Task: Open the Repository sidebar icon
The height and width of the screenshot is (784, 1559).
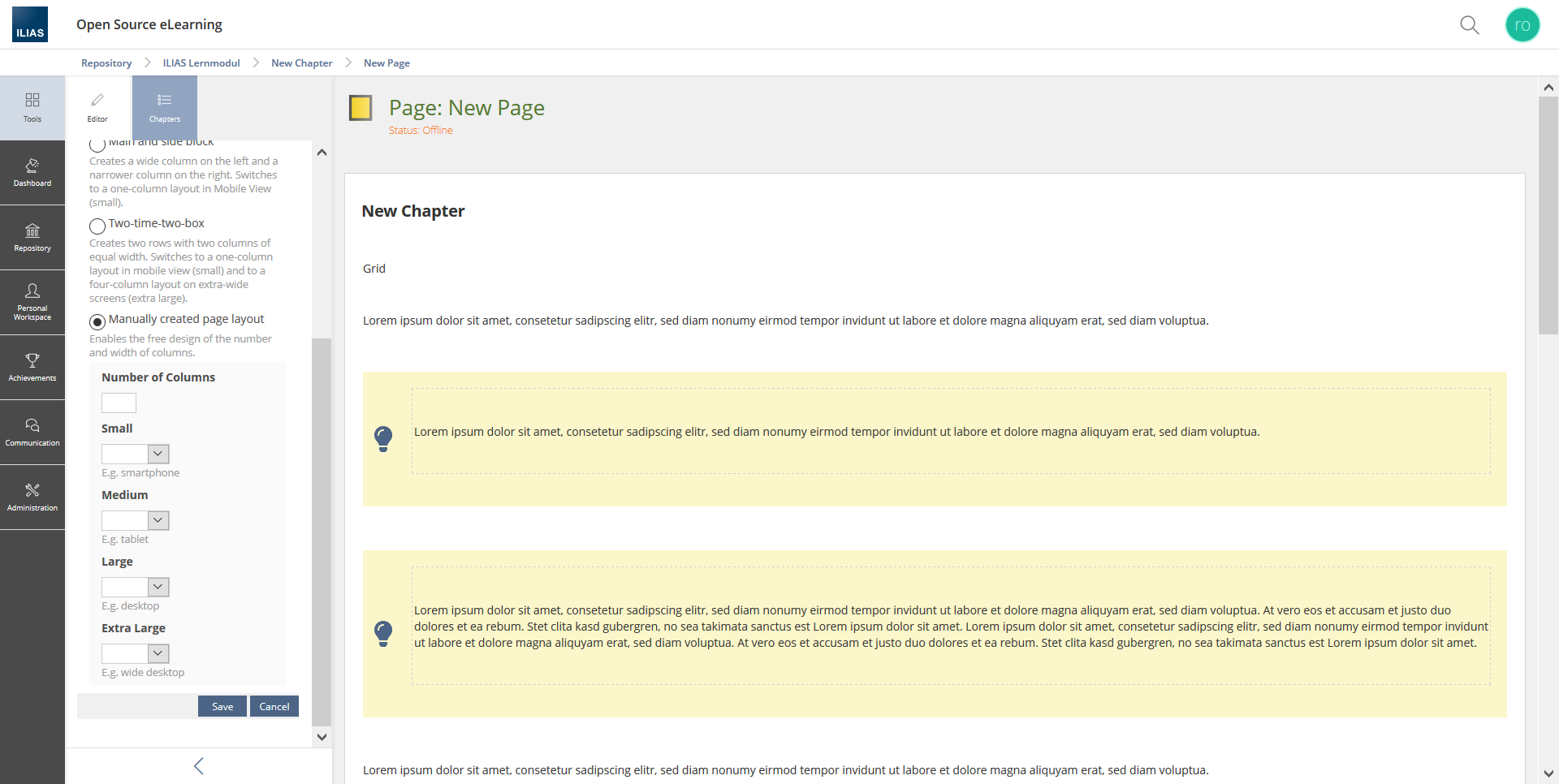Action: point(32,237)
